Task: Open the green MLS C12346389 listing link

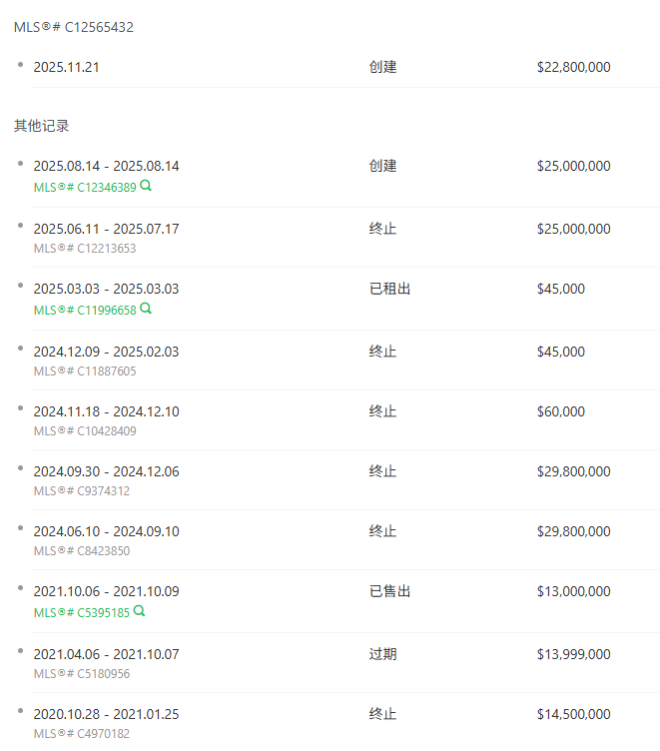Action: (x=85, y=187)
